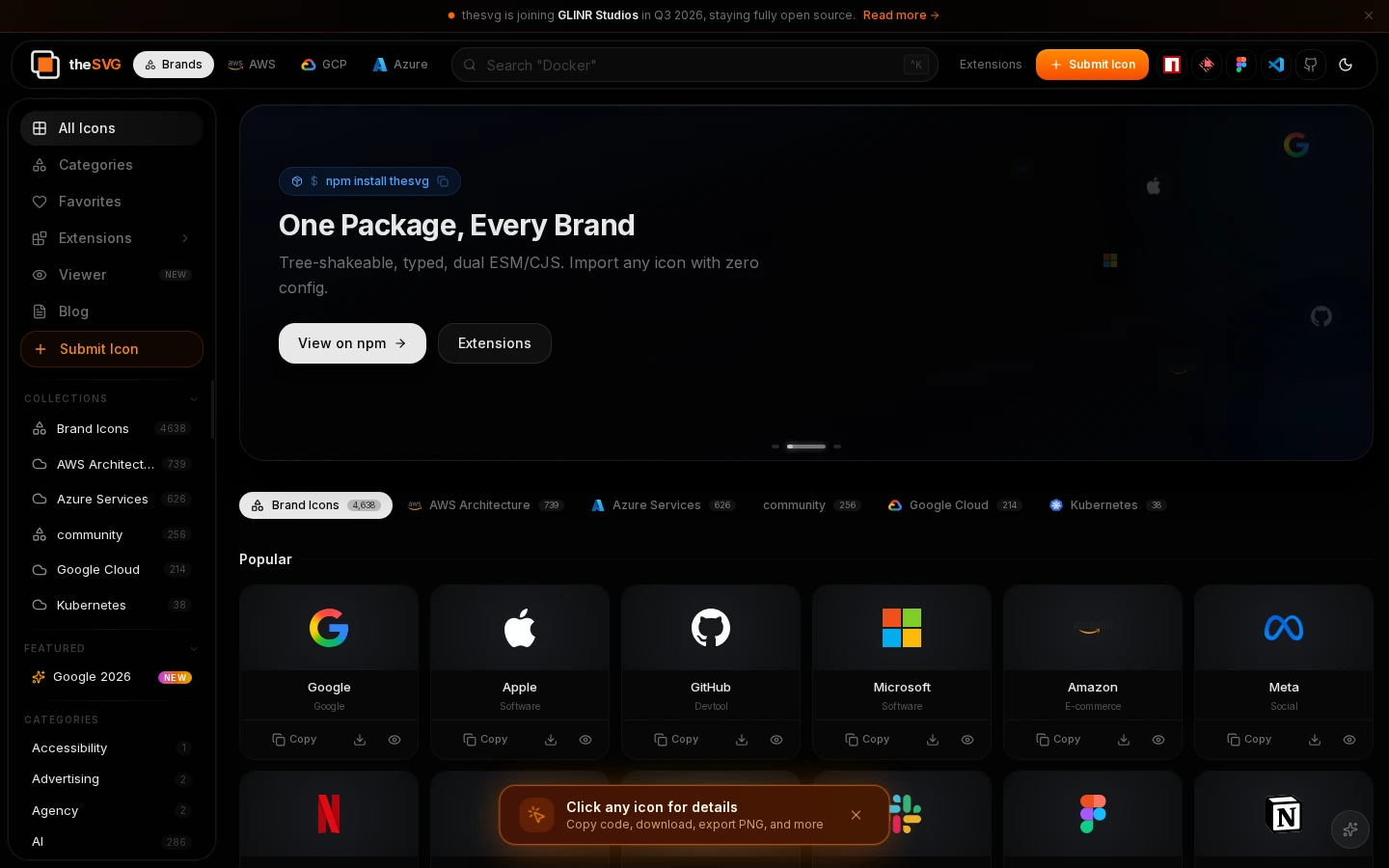Preview the Apple icon with the eye button
This screenshot has height=868, width=1389.
pyautogui.click(x=586, y=740)
